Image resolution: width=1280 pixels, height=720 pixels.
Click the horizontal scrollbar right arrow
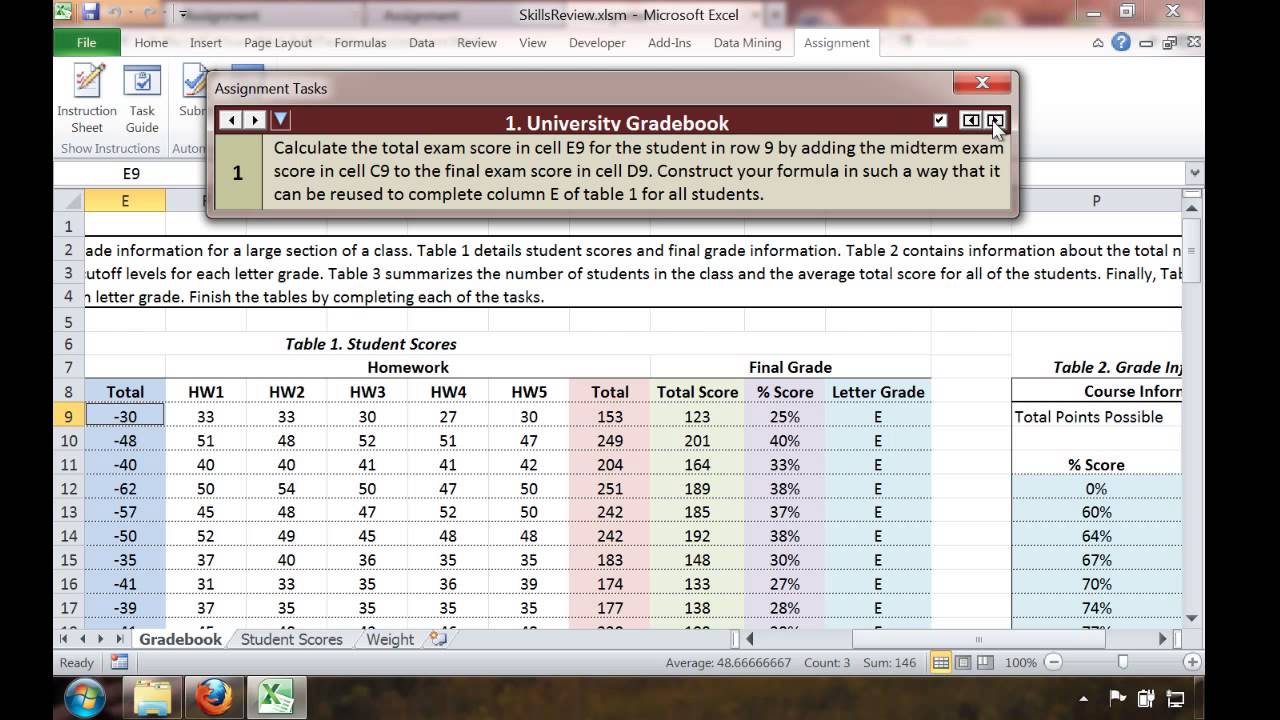coord(1163,638)
